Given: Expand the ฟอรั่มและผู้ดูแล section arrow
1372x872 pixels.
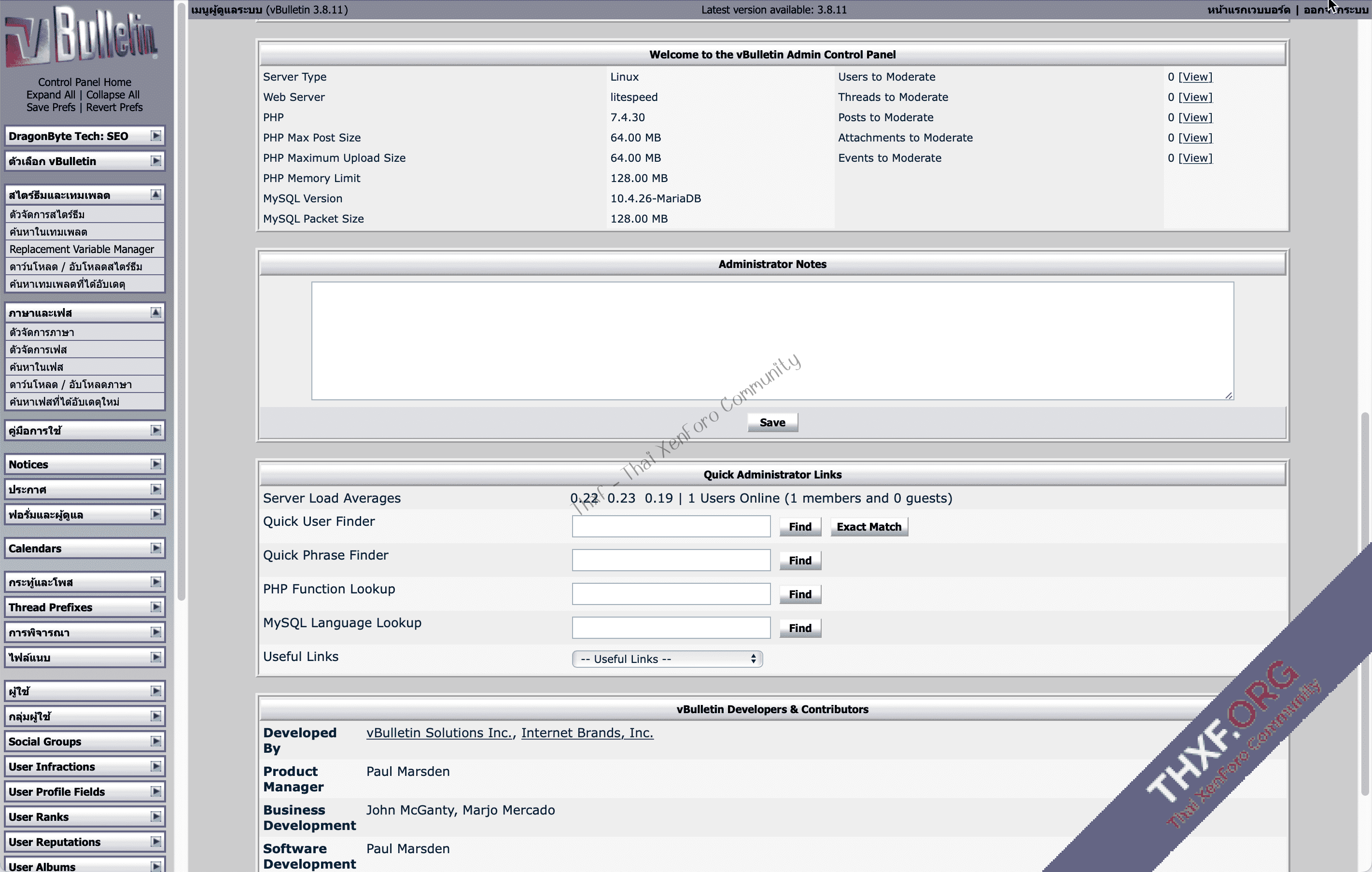Looking at the screenshot, I should (x=155, y=514).
